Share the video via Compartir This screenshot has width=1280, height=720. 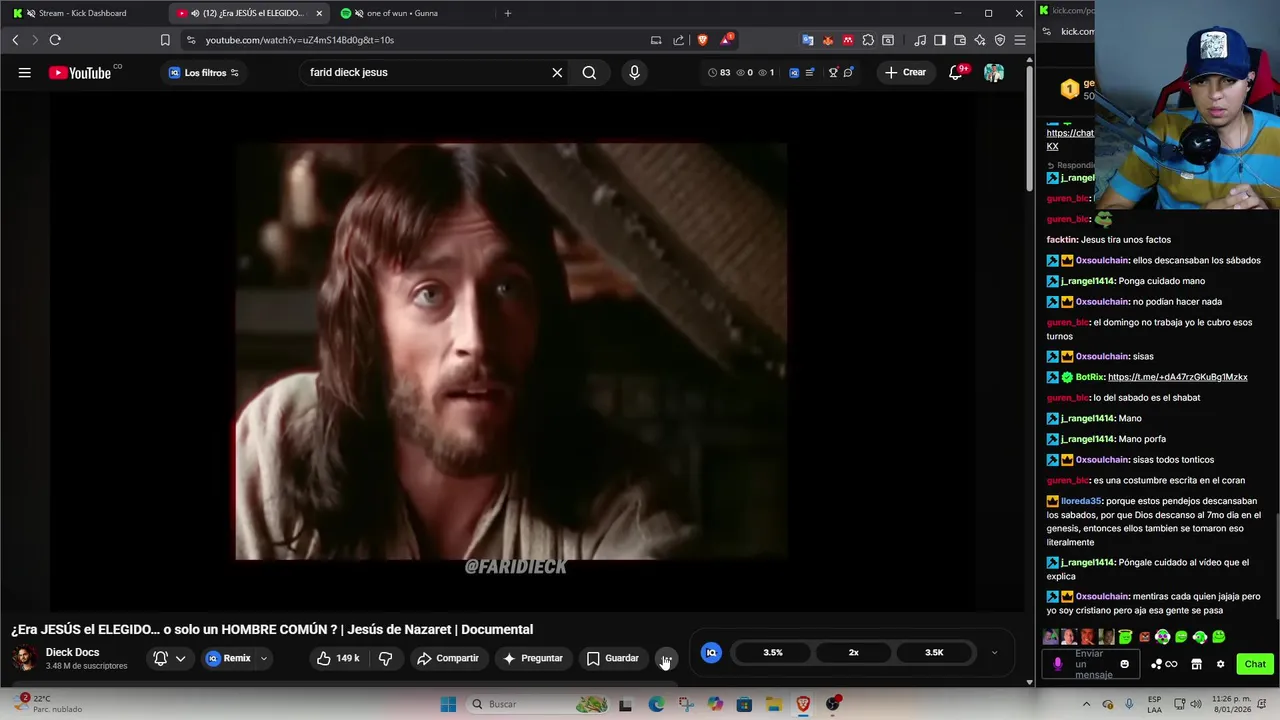tap(448, 658)
